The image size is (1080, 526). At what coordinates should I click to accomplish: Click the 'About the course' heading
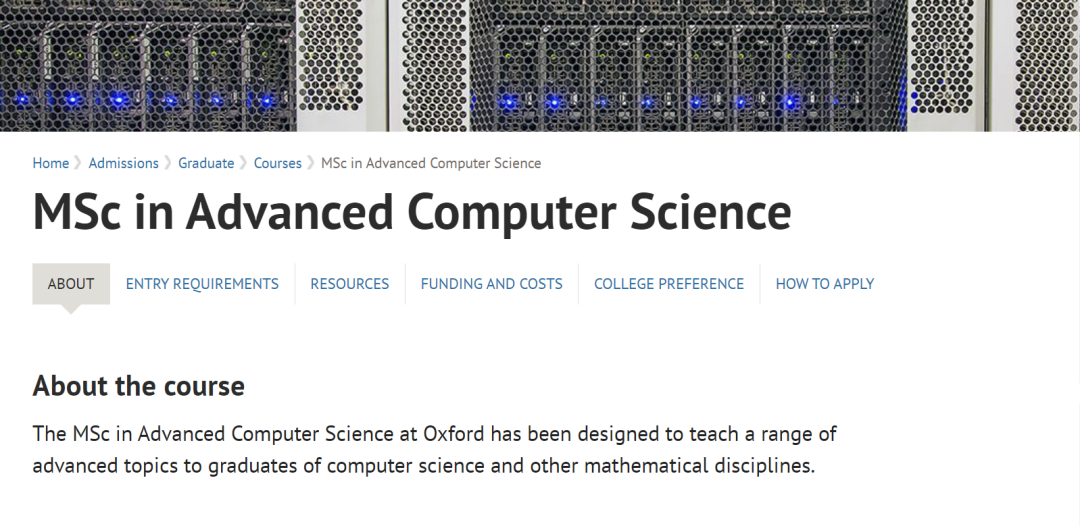tap(138, 386)
